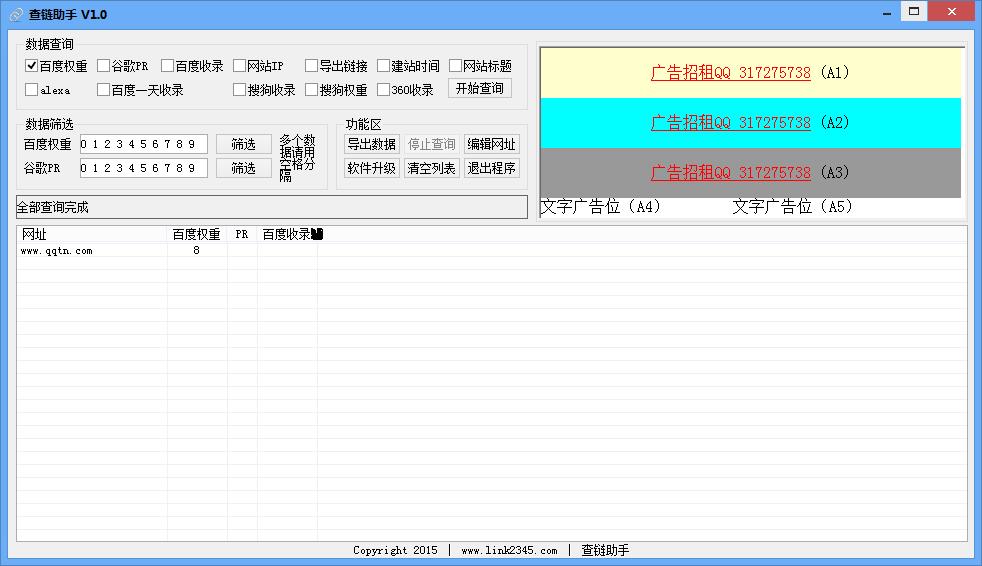Click the app icon in the title bar
This screenshot has height=566, width=982.
pos(15,15)
